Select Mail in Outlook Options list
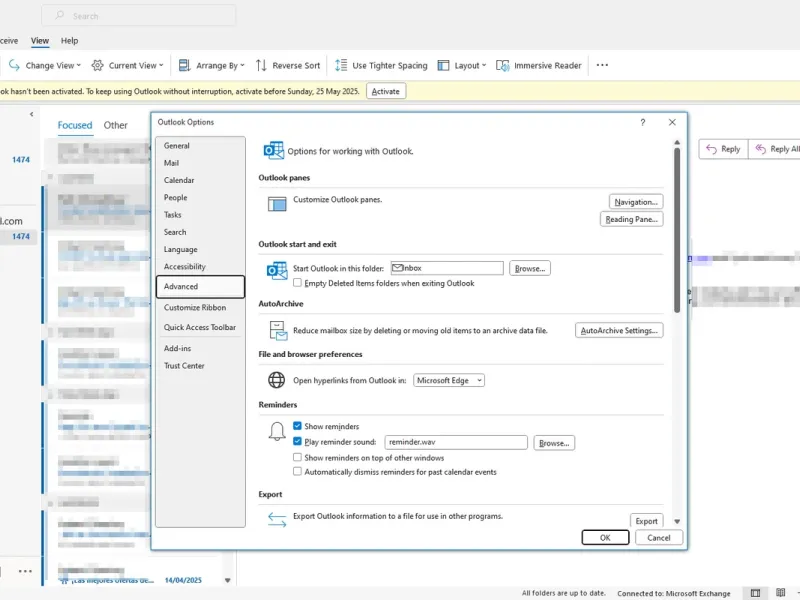 [x=201, y=163]
